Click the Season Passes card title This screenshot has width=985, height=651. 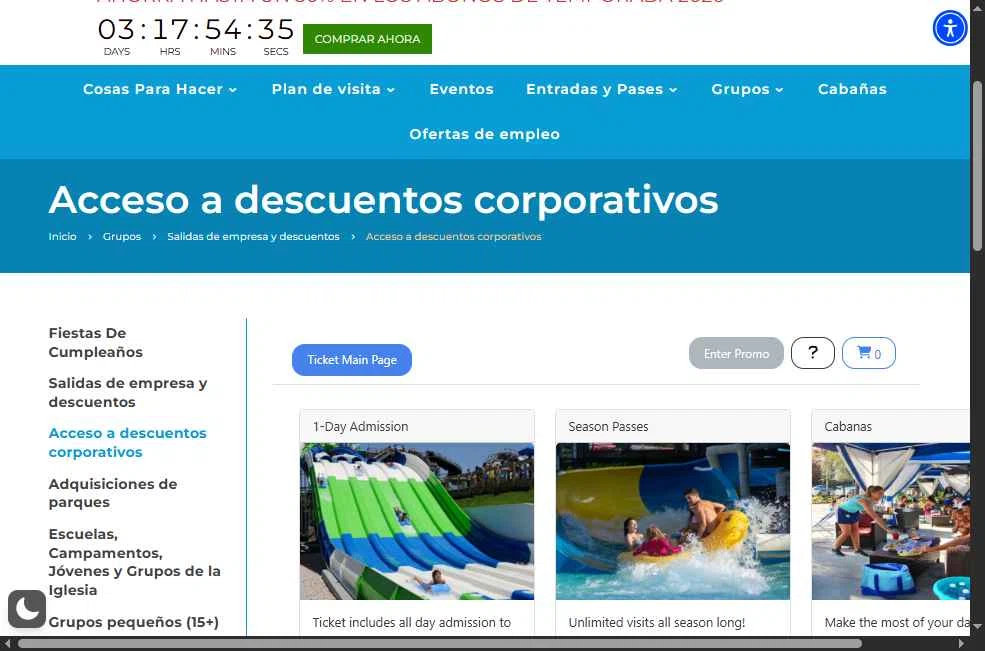pyautogui.click(x=608, y=426)
